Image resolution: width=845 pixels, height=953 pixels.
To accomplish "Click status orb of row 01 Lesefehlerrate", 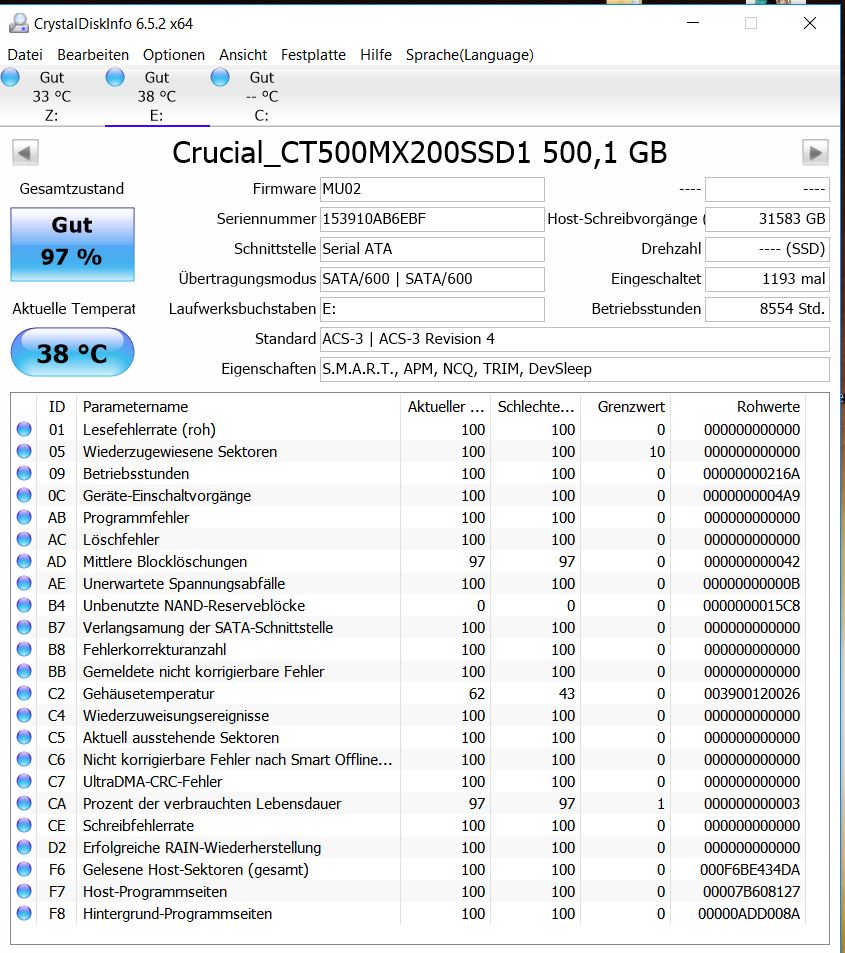I will 24,429.
